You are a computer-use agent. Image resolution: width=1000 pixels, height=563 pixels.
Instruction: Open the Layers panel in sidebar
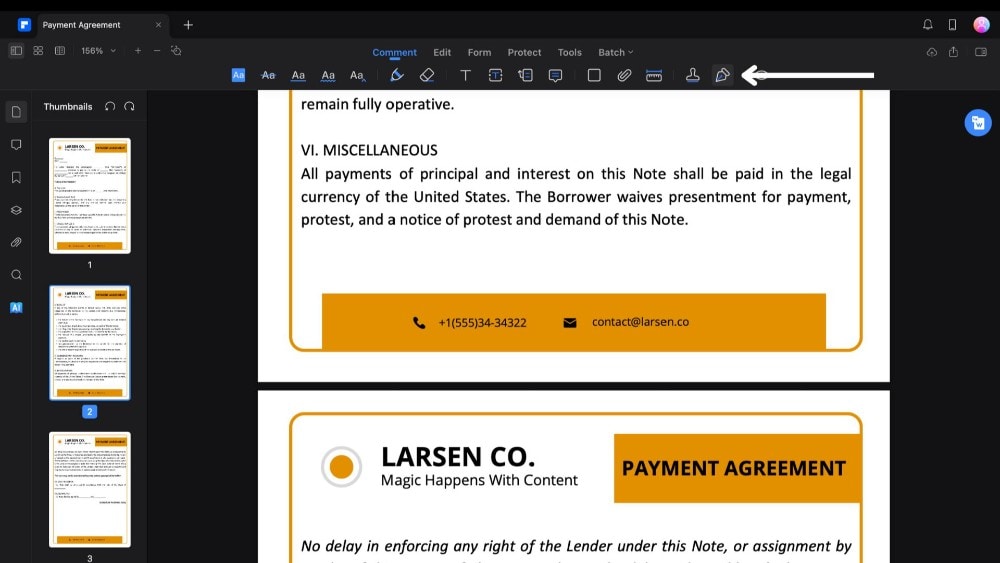click(x=17, y=210)
